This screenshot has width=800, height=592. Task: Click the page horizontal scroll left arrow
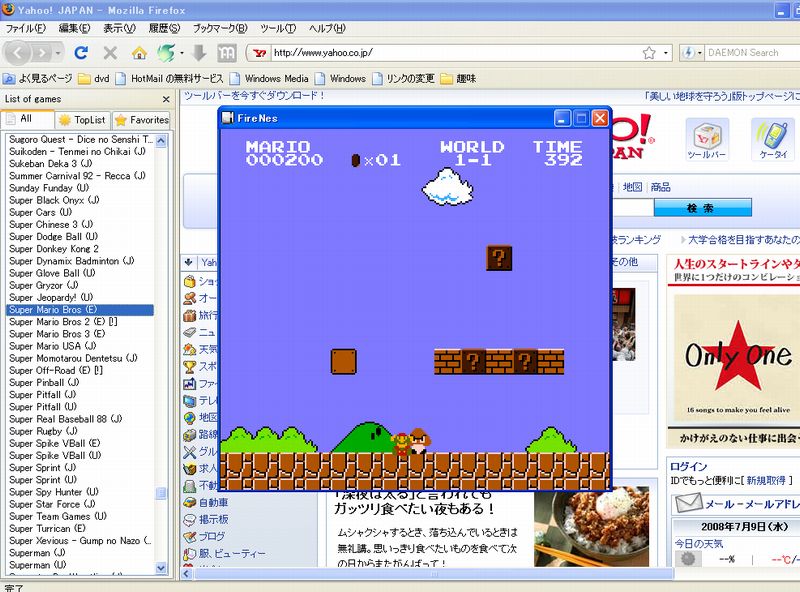pyautogui.click(x=187, y=574)
